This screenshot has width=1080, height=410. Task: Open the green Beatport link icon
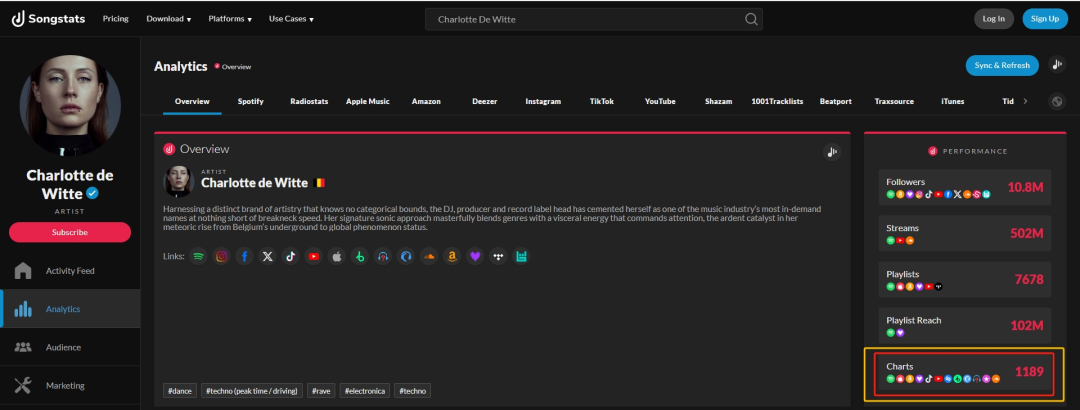[x=360, y=256]
